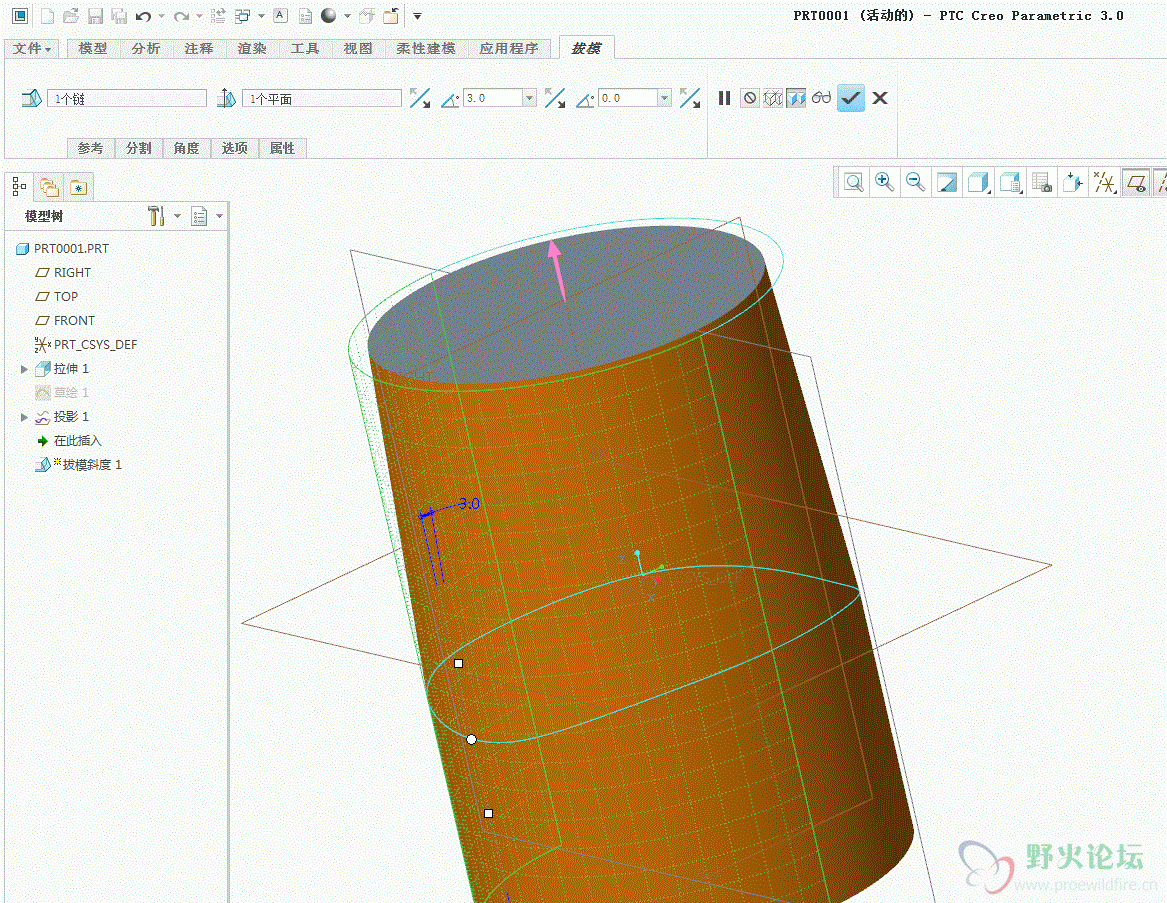Accept the draft with the checkmark

(x=851, y=98)
